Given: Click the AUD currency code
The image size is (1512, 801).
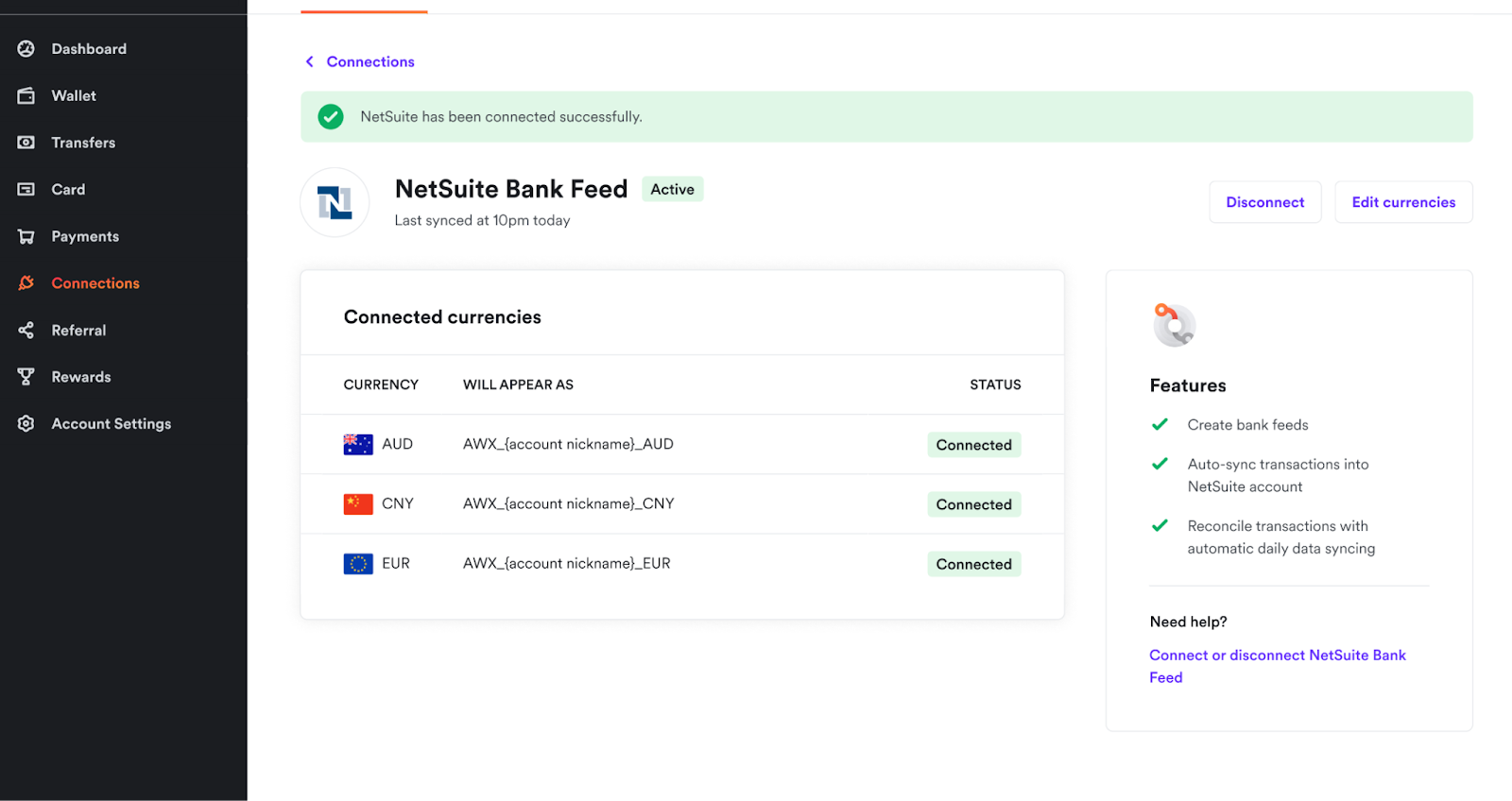Looking at the screenshot, I should pyautogui.click(x=397, y=444).
